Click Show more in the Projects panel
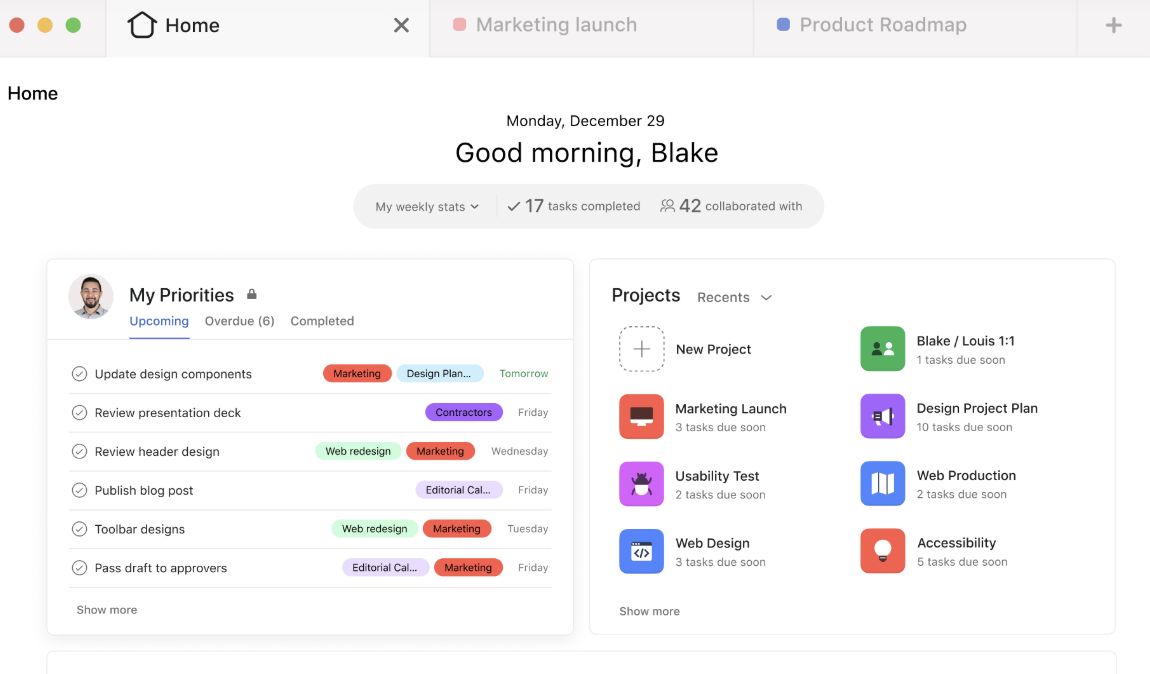Screen dimensions: 1150x674 pyautogui.click(x=649, y=611)
